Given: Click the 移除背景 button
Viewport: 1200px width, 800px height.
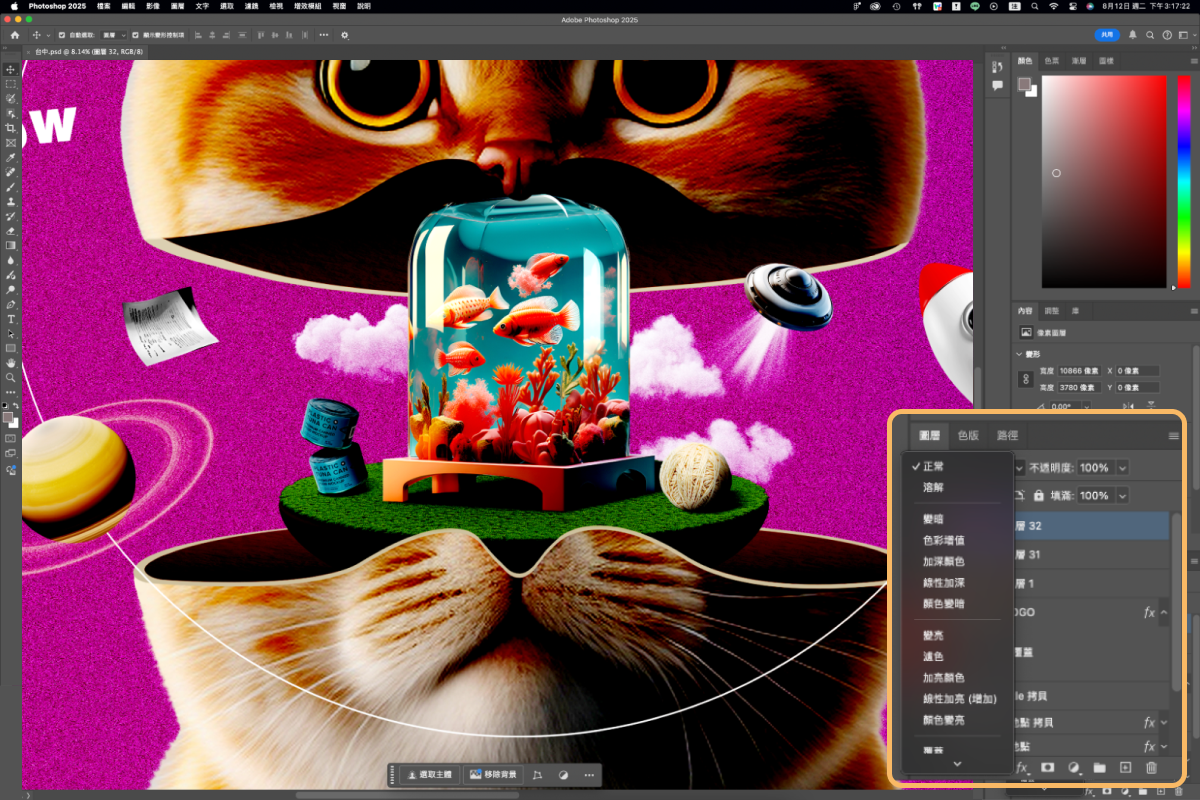Looking at the screenshot, I should tap(494, 775).
